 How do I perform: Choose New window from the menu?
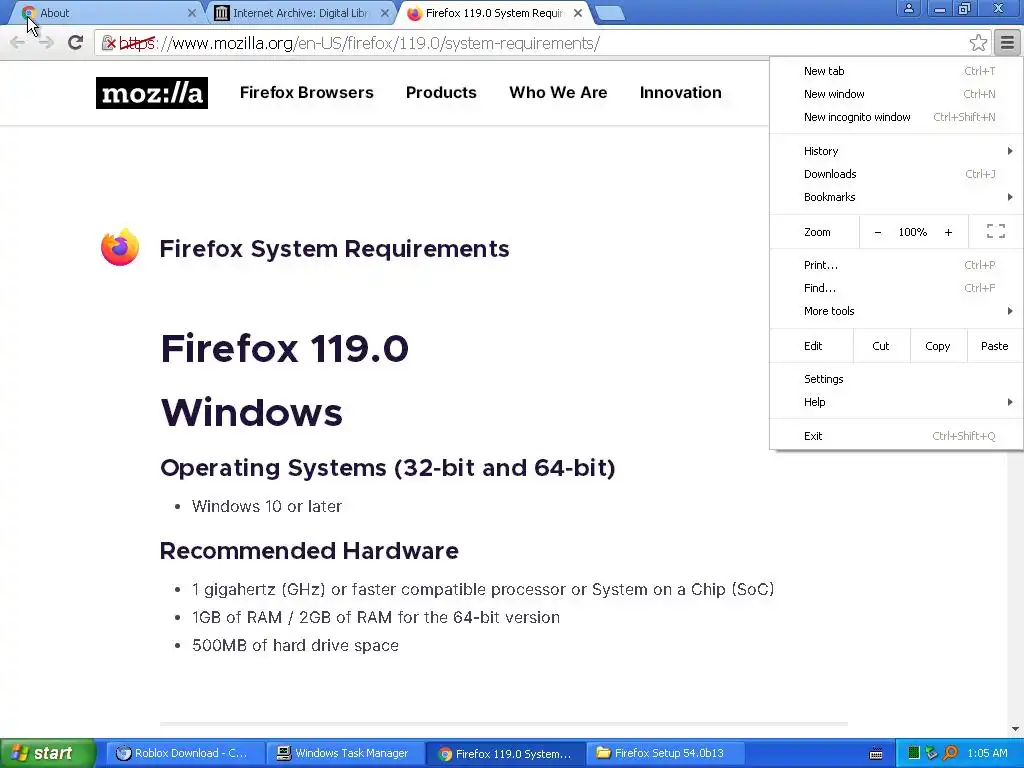click(896, 94)
